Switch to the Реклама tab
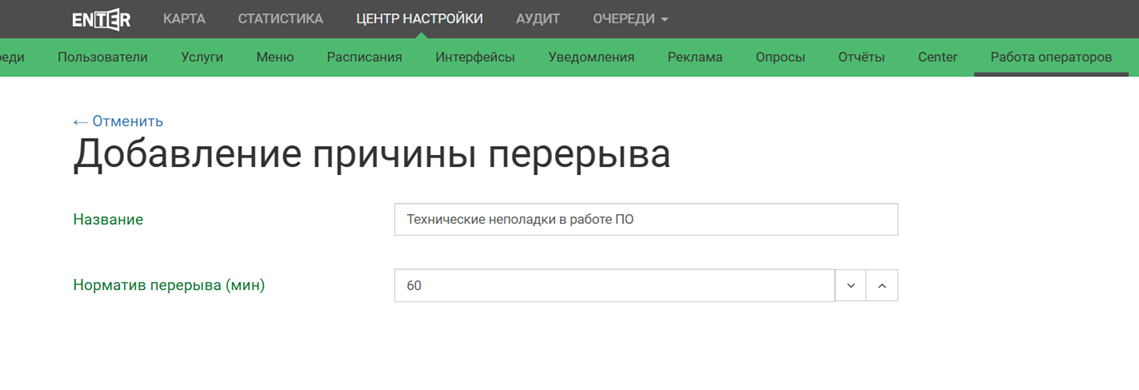This screenshot has height=390, width=1139. coord(695,57)
